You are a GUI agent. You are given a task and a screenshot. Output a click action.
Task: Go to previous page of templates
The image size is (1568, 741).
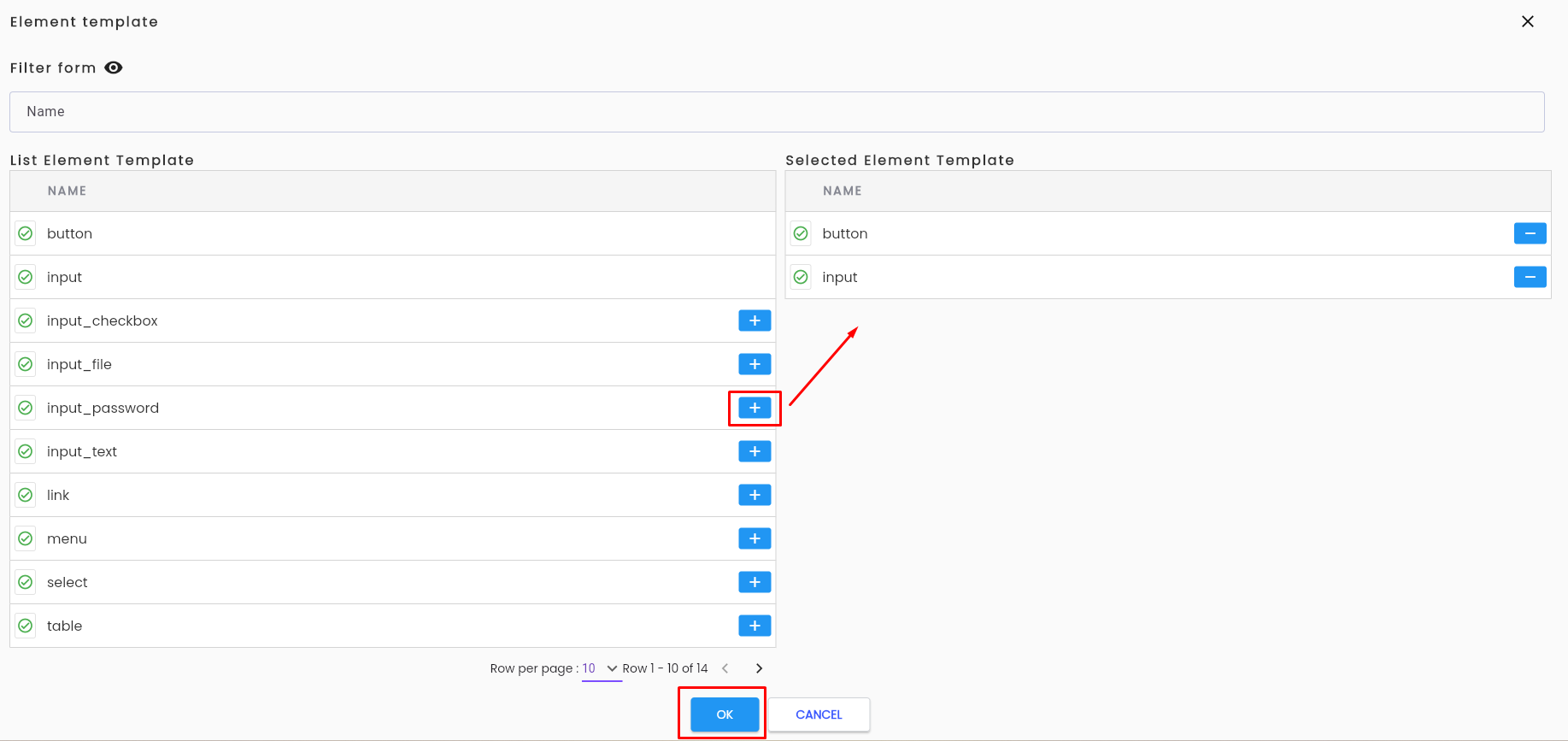pyautogui.click(x=725, y=668)
